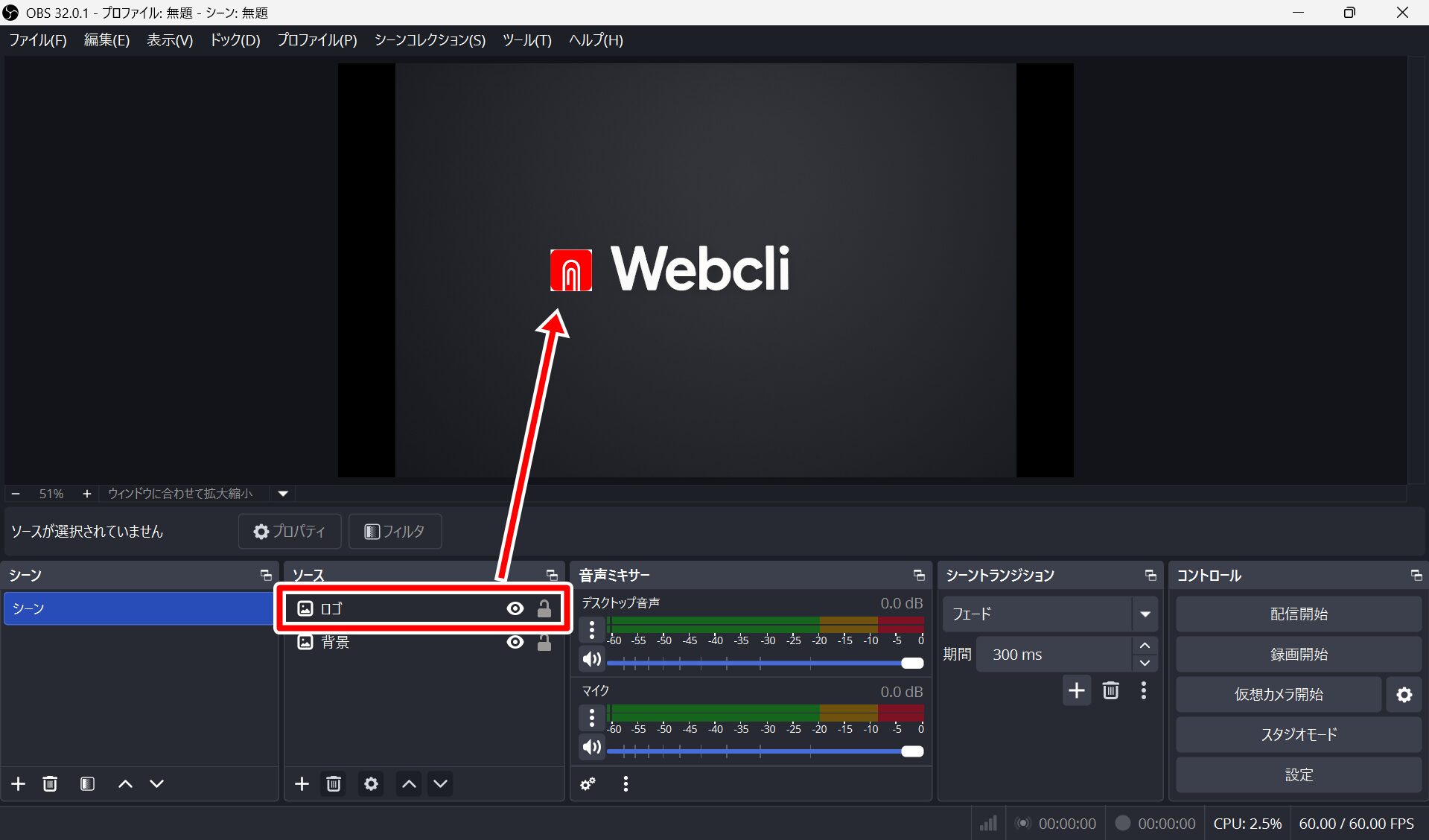
Task: Open virtual camera settings gear
Action: [1404, 695]
